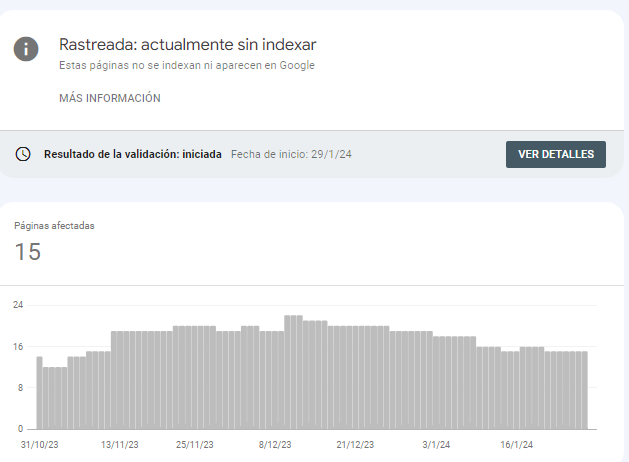629x462 pixels.
Task: Click "Estas páginas no se indexan ni aparecen en Google"
Action: (187, 65)
